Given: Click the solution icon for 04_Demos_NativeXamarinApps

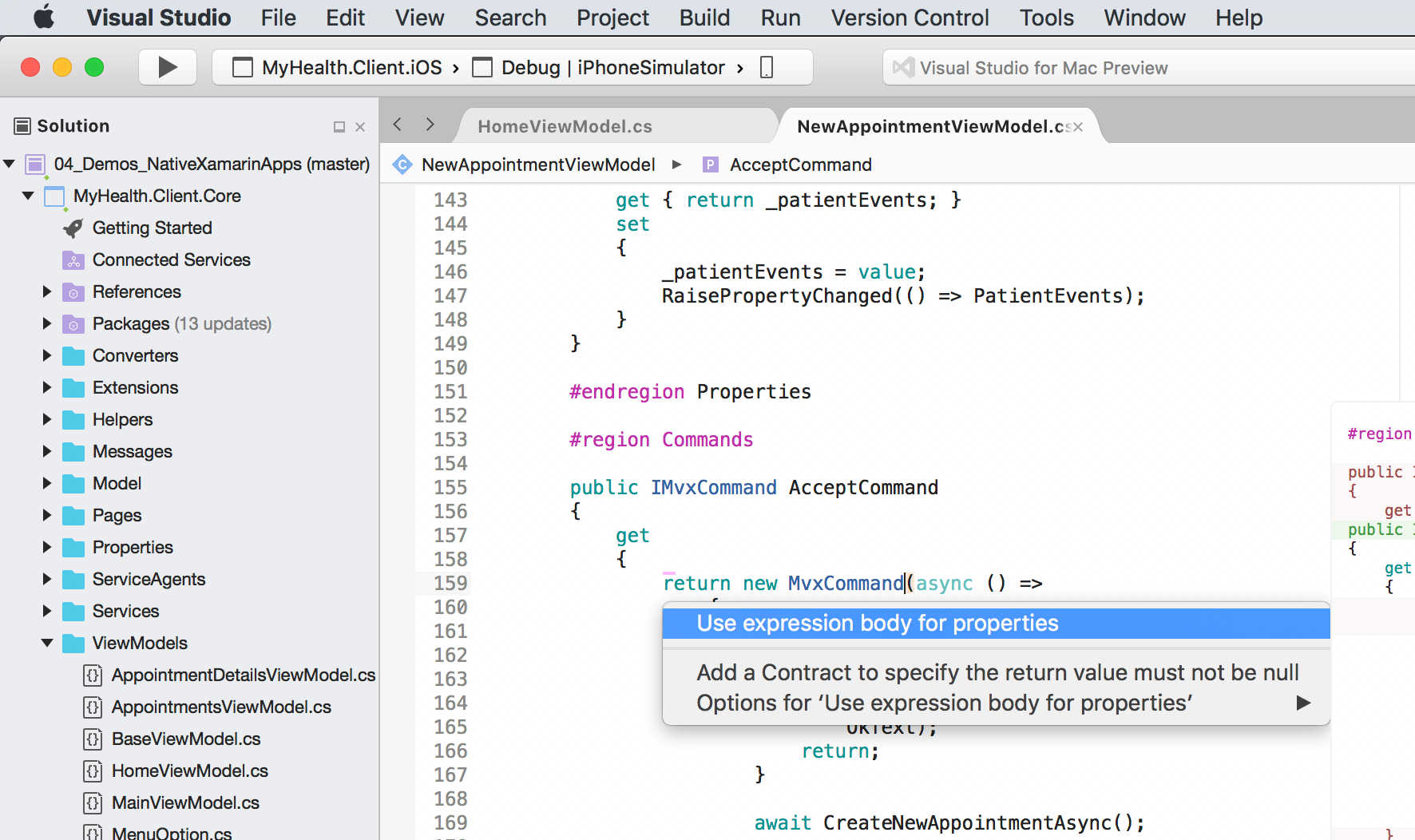Looking at the screenshot, I should [x=35, y=164].
